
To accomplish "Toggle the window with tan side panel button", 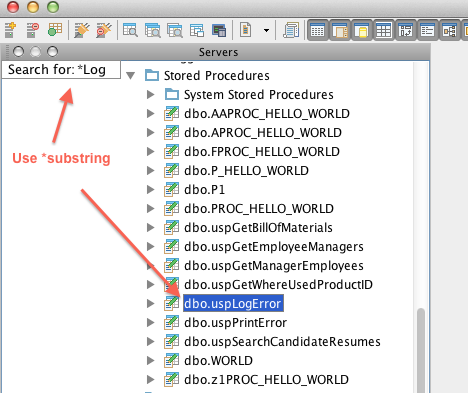I will point(340,30).
